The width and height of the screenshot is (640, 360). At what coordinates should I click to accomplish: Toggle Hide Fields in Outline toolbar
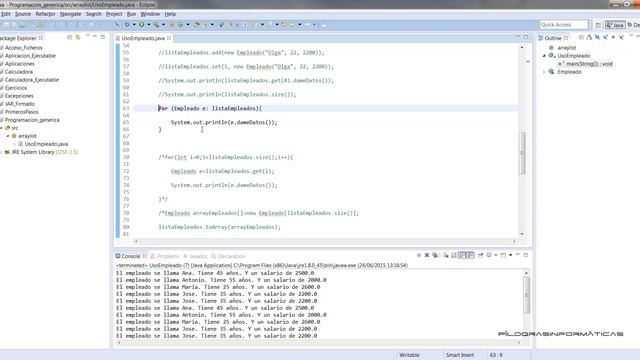(597, 38)
